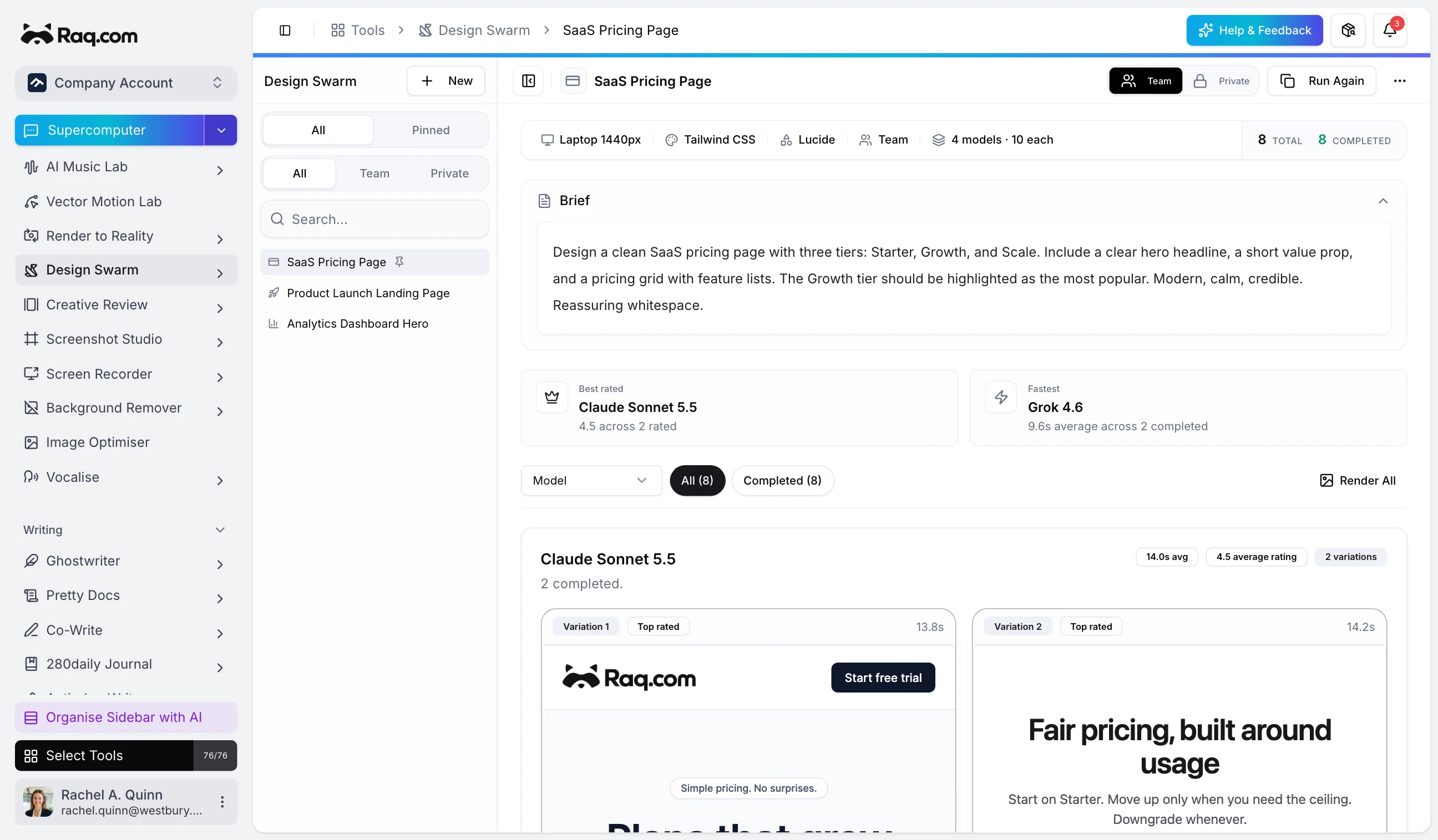
Task: Open AI Music Lab tool
Action: click(x=124, y=167)
